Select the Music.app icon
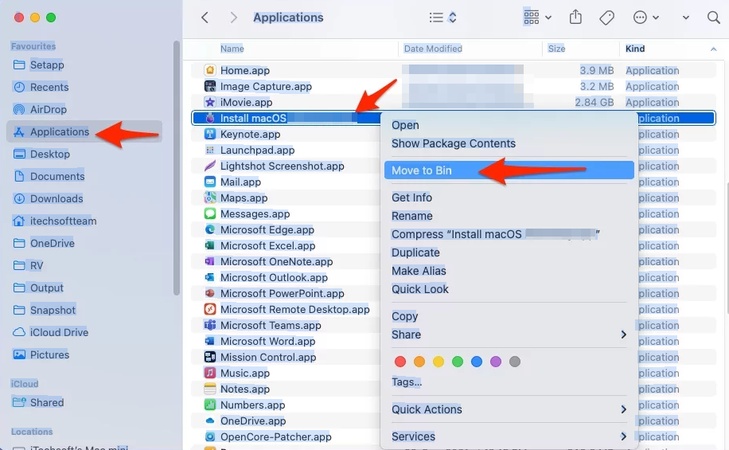This screenshot has height=450, width=729. (210, 373)
